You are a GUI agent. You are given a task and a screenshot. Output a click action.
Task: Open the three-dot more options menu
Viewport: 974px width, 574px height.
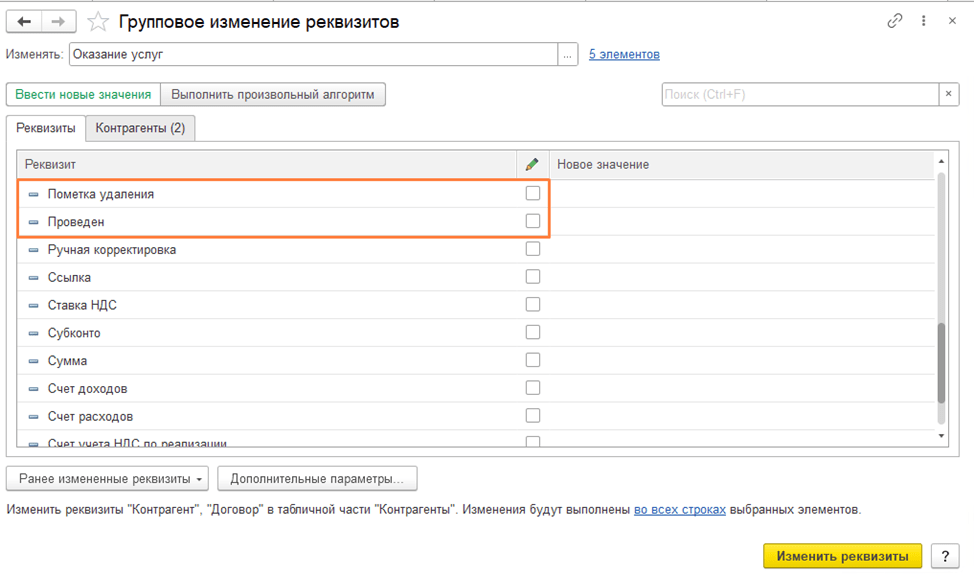[x=924, y=21]
